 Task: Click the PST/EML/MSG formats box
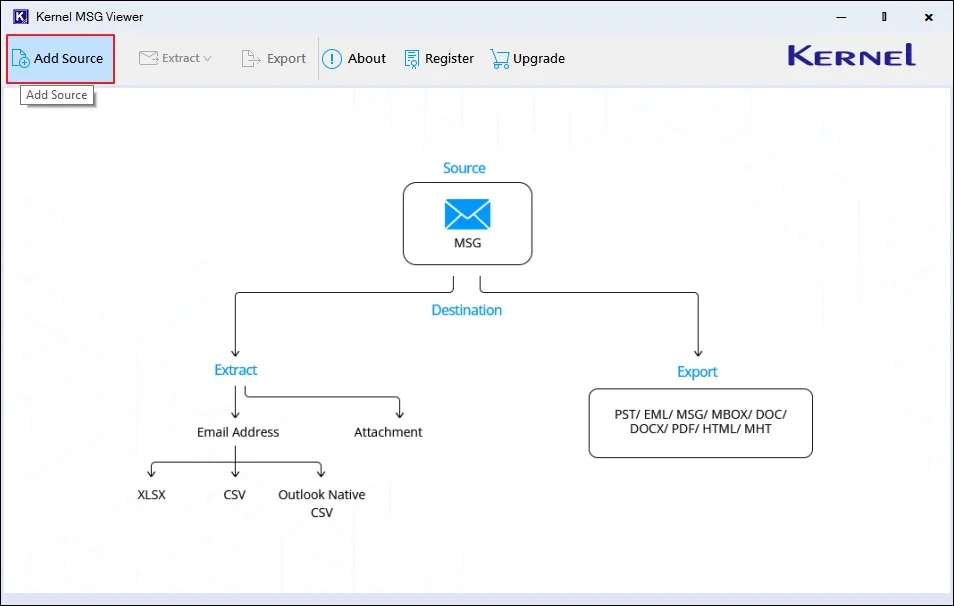700,423
